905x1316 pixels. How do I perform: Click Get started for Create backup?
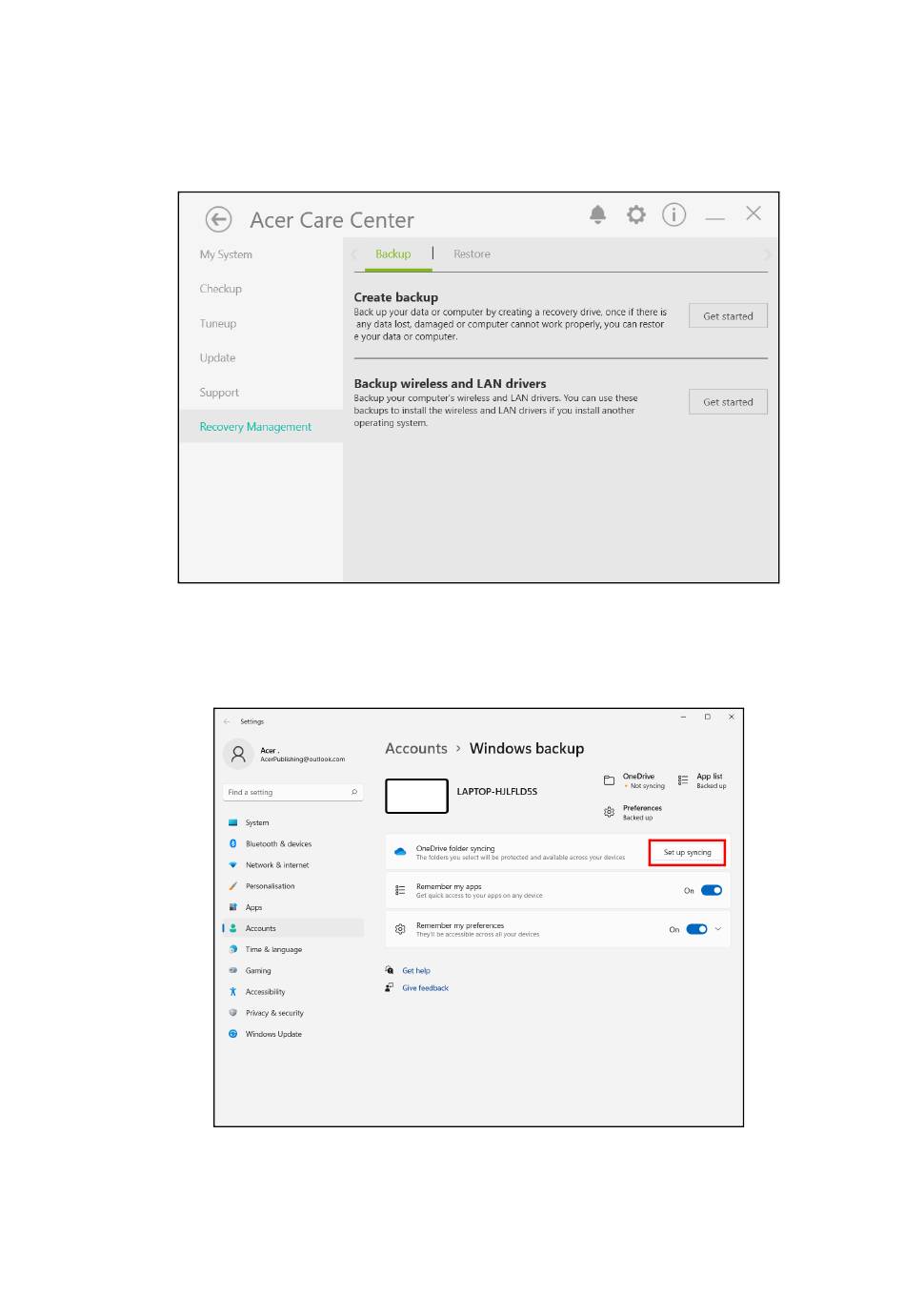tap(728, 316)
